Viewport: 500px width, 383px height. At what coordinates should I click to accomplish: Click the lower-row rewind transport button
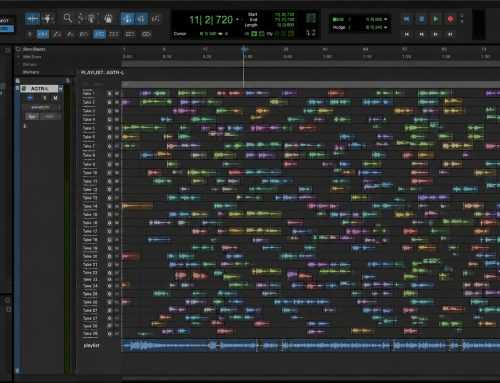(x=422, y=34)
